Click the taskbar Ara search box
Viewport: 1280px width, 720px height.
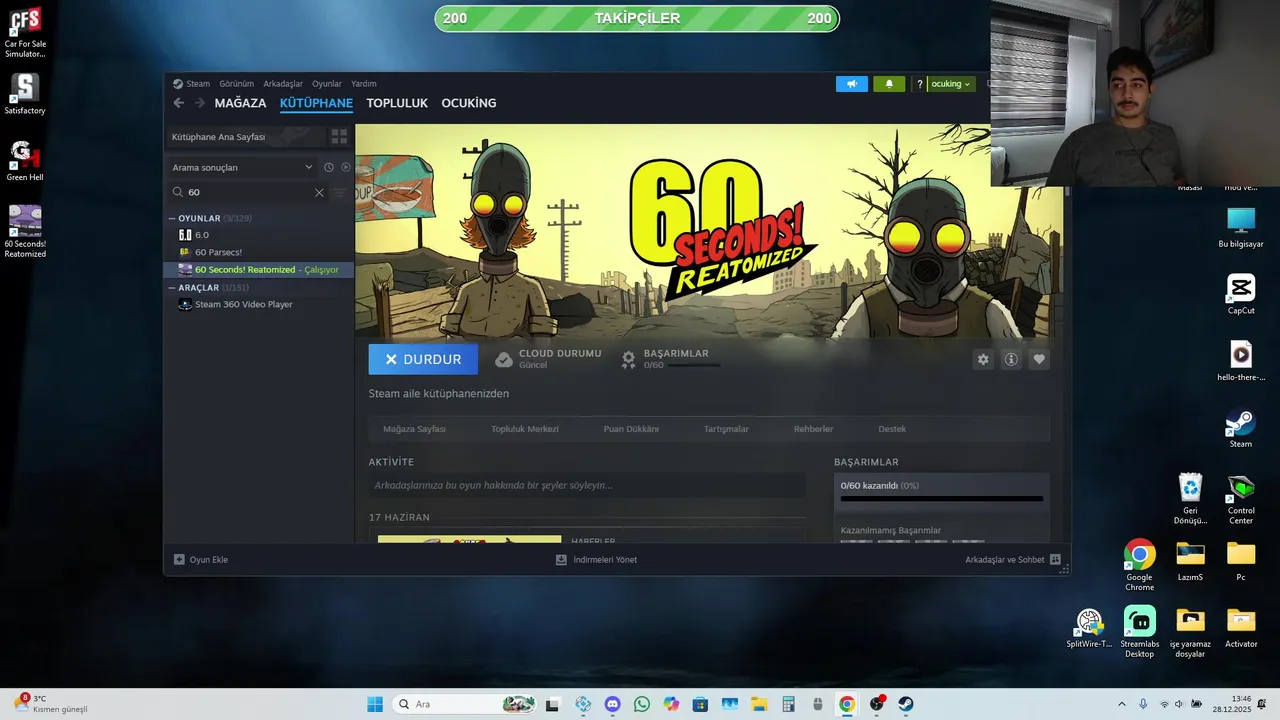[465, 704]
